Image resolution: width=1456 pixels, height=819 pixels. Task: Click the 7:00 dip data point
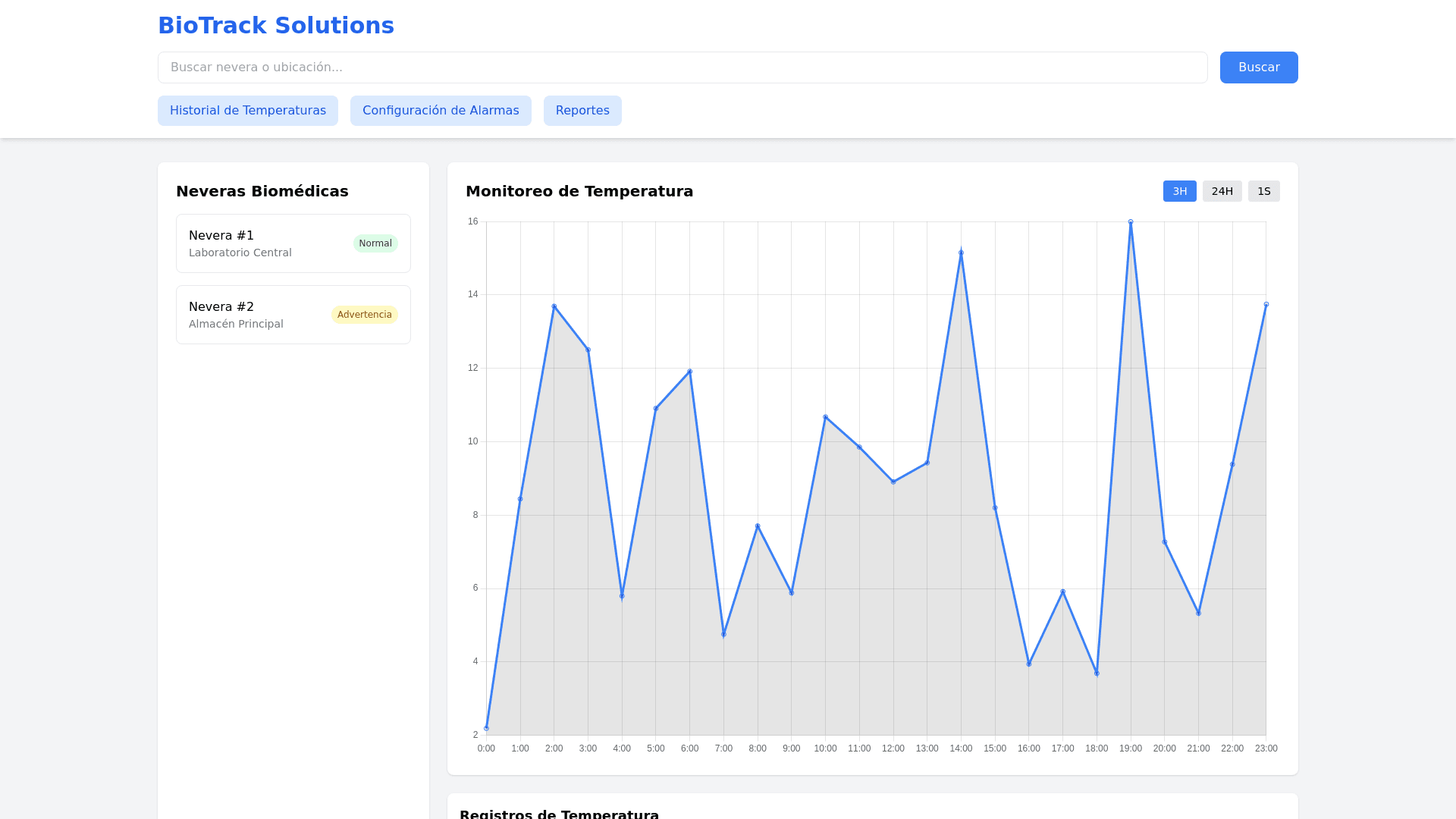pos(723,634)
